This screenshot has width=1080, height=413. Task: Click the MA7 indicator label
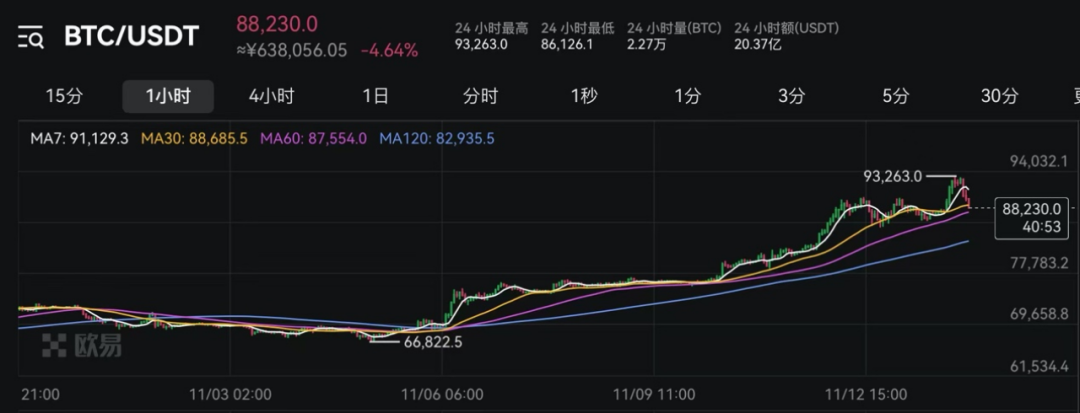(x=79, y=138)
